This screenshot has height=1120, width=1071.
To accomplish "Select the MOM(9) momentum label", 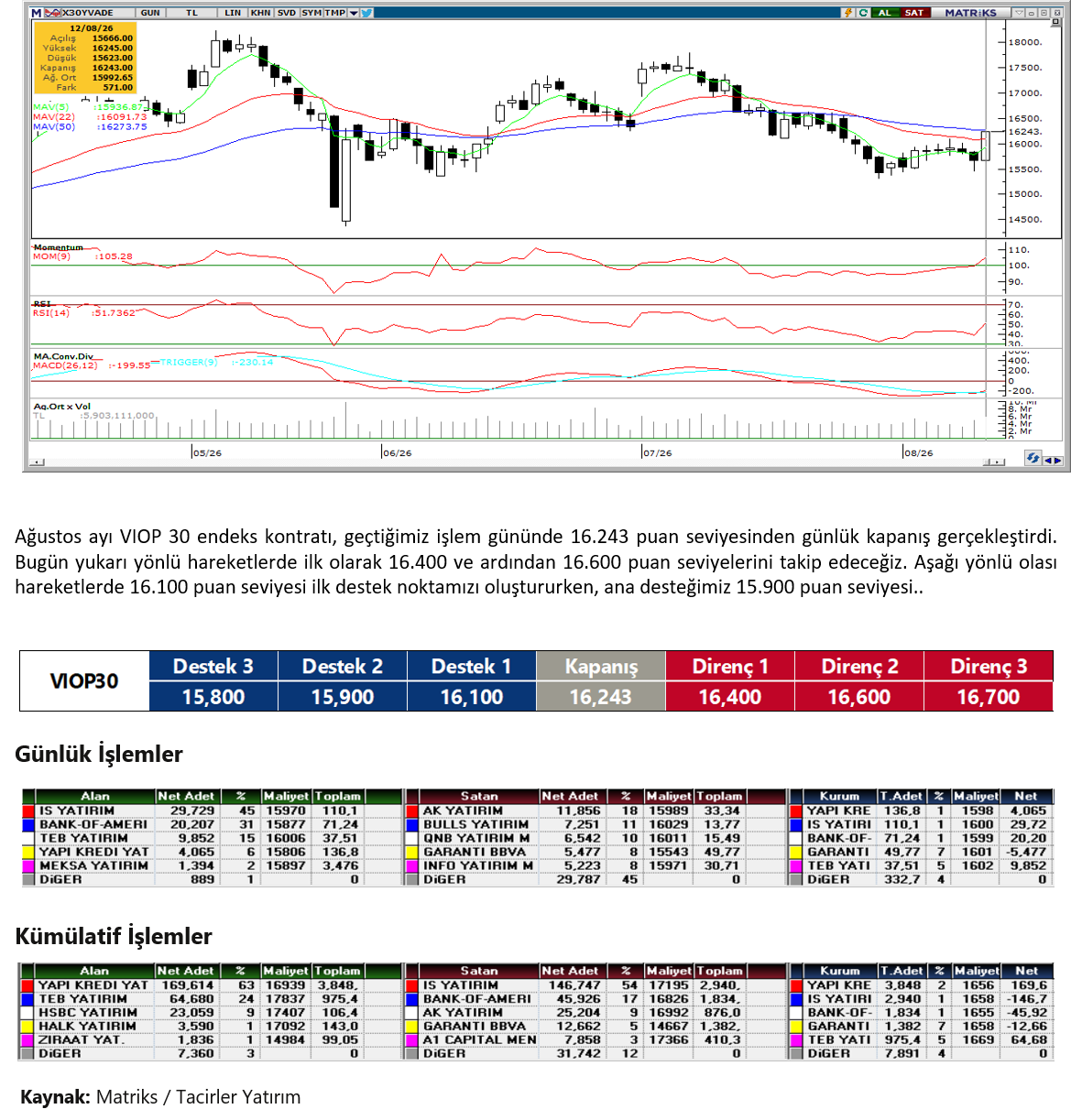I will [51, 256].
